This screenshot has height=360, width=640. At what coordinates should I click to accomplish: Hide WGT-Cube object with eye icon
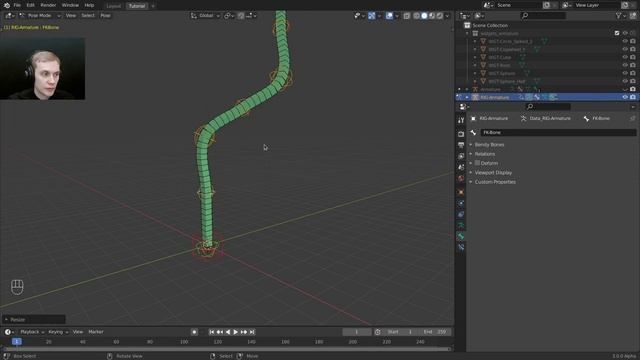[x=625, y=57]
